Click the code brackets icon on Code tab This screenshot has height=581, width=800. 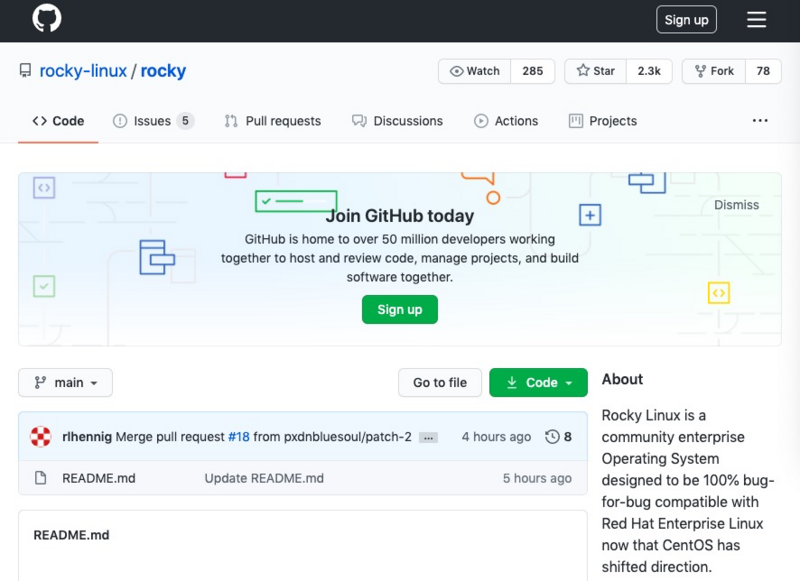tap(40, 121)
